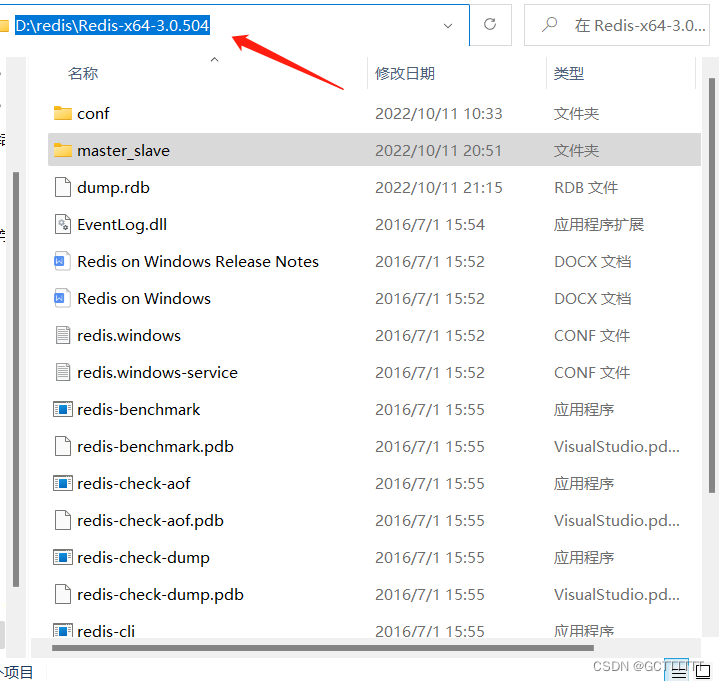This screenshot has width=719, height=681.
Task: Click the search magnifier icon
Action: (x=549, y=24)
